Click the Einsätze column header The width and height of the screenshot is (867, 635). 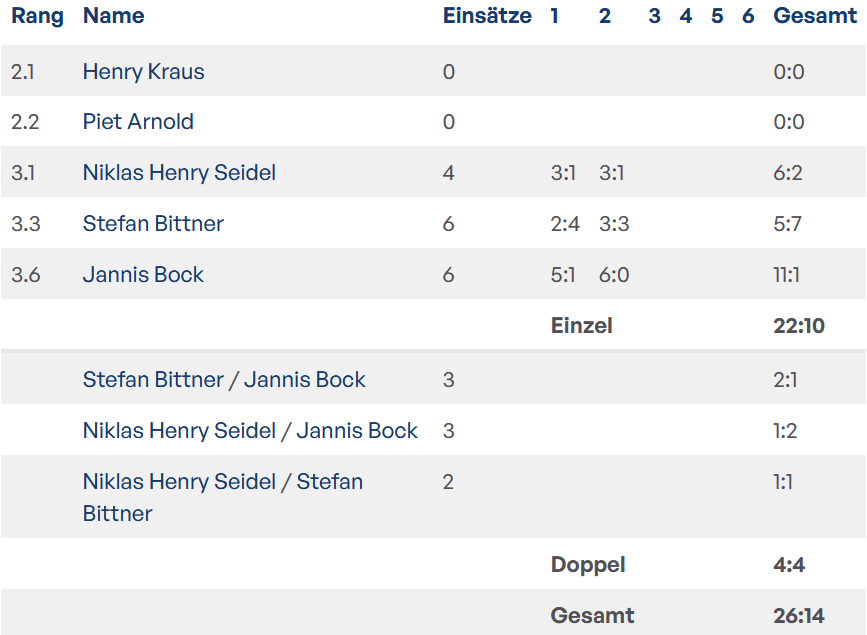tap(487, 16)
